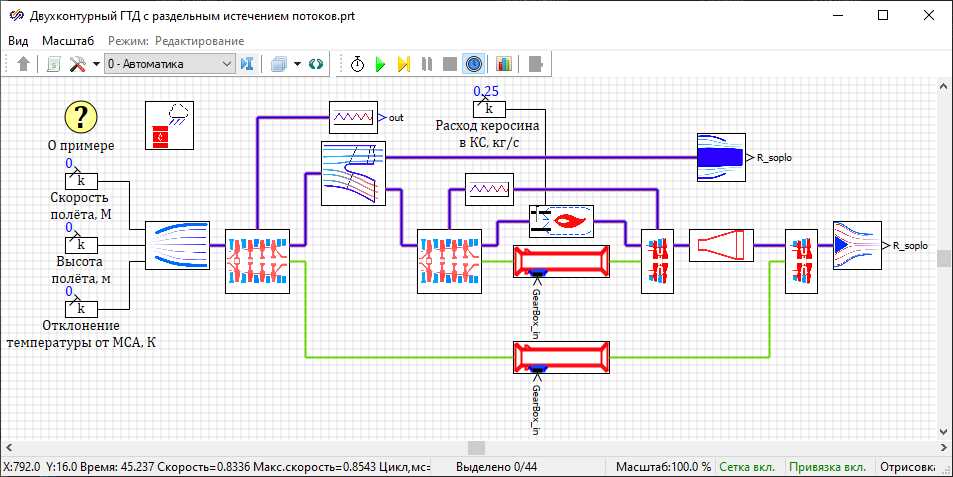
Task: Toggle the blue real-time clock button
Action: click(473, 64)
